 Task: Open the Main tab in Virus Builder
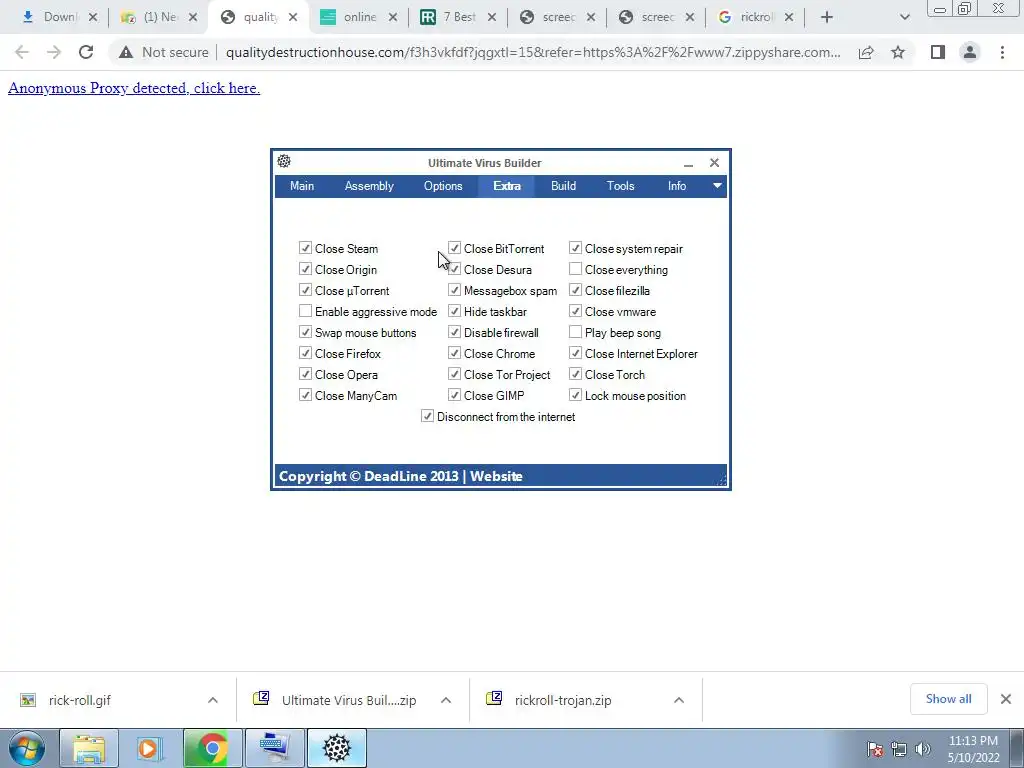click(x=302, y=186)
